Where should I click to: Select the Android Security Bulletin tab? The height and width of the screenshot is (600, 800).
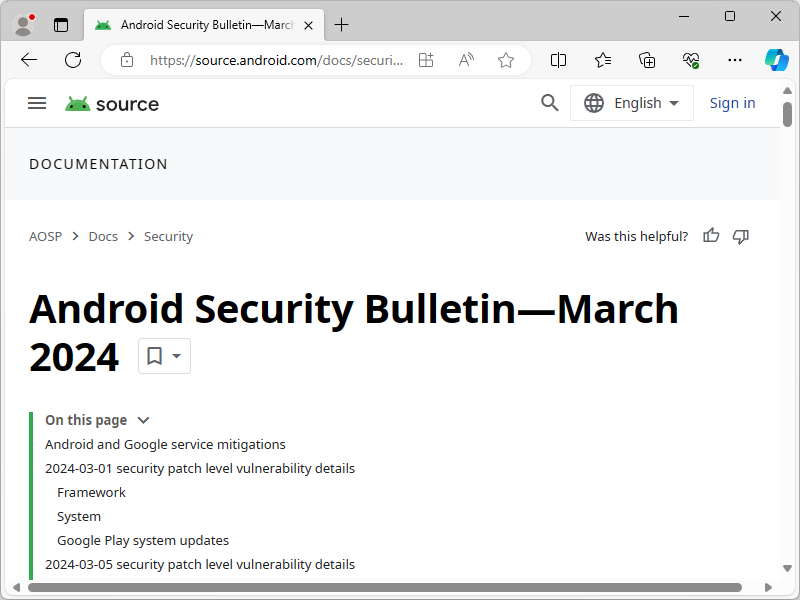(x=200, y=24)
